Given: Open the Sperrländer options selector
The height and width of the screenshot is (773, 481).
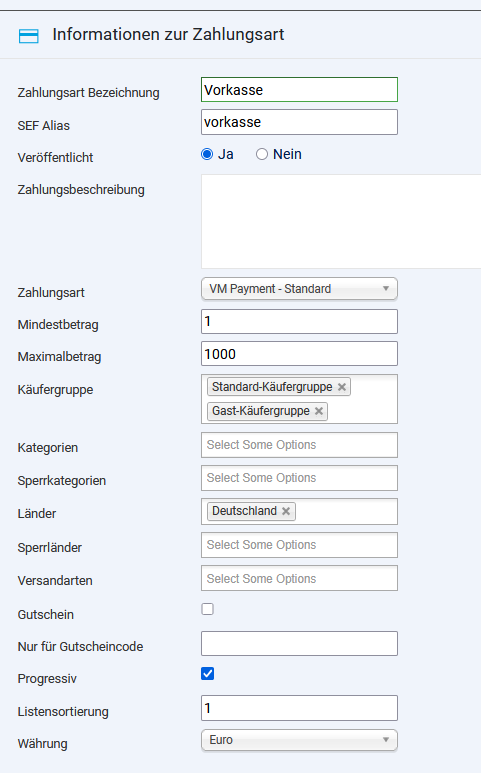Looking at the screenshot, I should 299,545.
